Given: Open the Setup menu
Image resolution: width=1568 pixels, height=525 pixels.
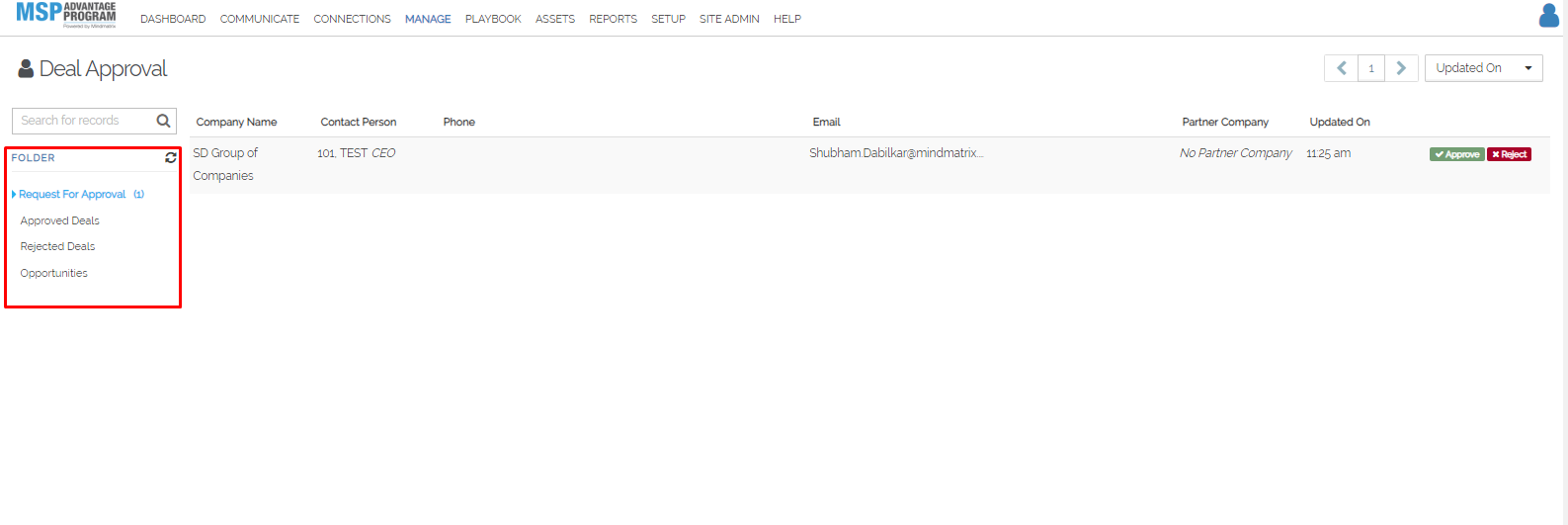Looking at the screenshot, I should point(668,19).
